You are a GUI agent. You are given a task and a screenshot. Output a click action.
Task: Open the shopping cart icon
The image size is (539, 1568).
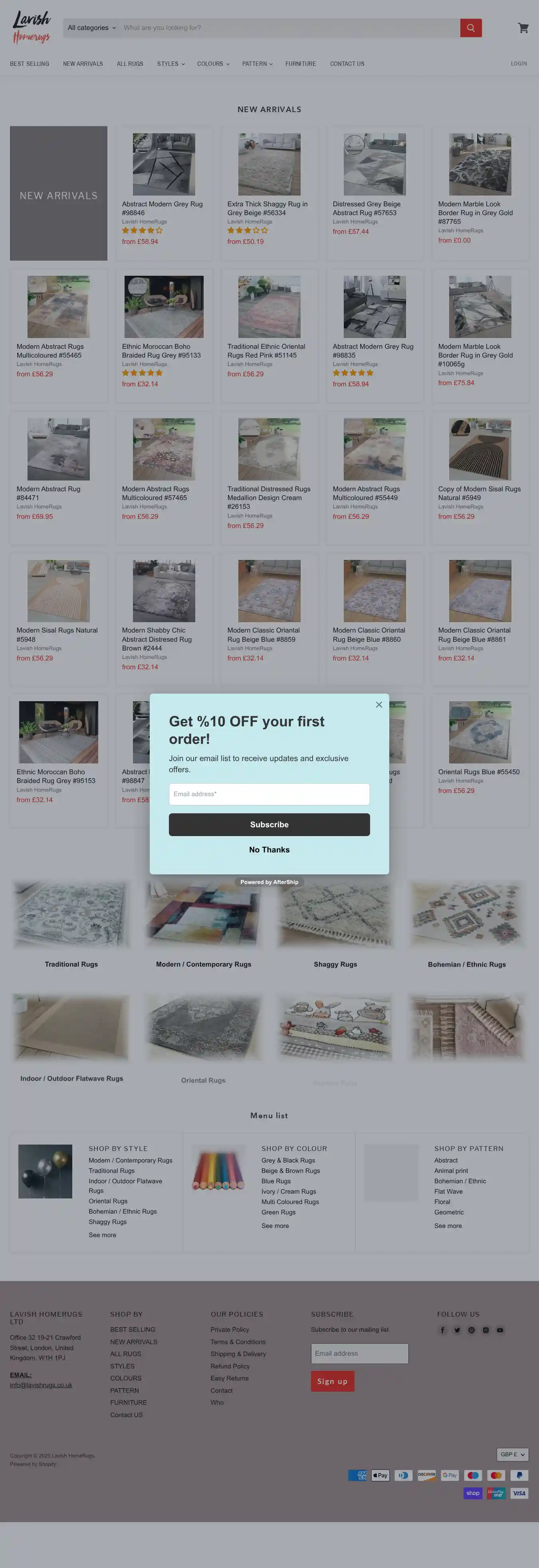523,28
